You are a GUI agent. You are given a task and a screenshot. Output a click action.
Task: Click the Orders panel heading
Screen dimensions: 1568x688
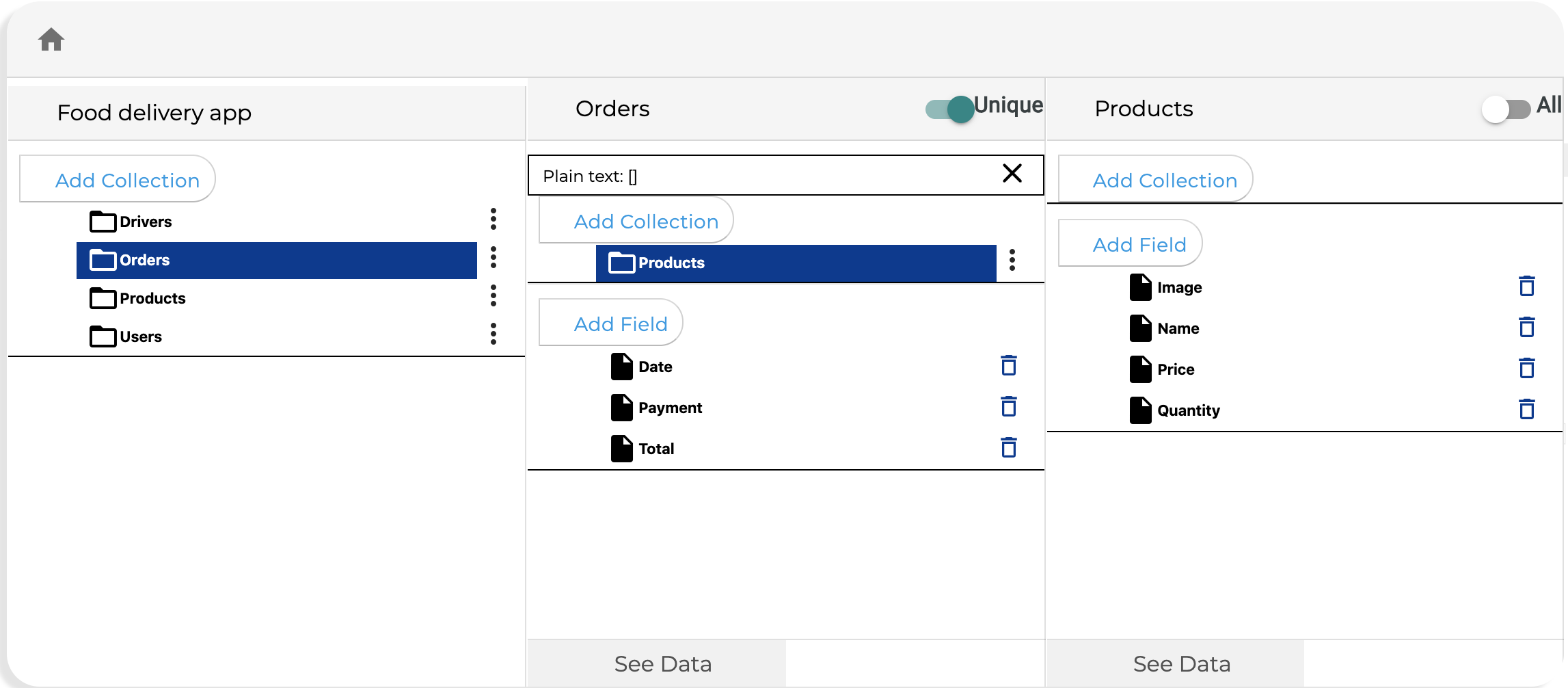612,108
